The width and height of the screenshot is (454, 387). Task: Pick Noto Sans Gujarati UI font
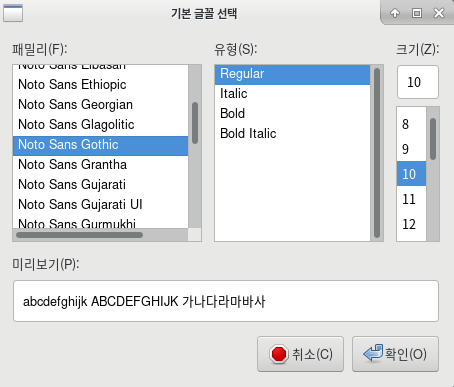pos(100,205)
